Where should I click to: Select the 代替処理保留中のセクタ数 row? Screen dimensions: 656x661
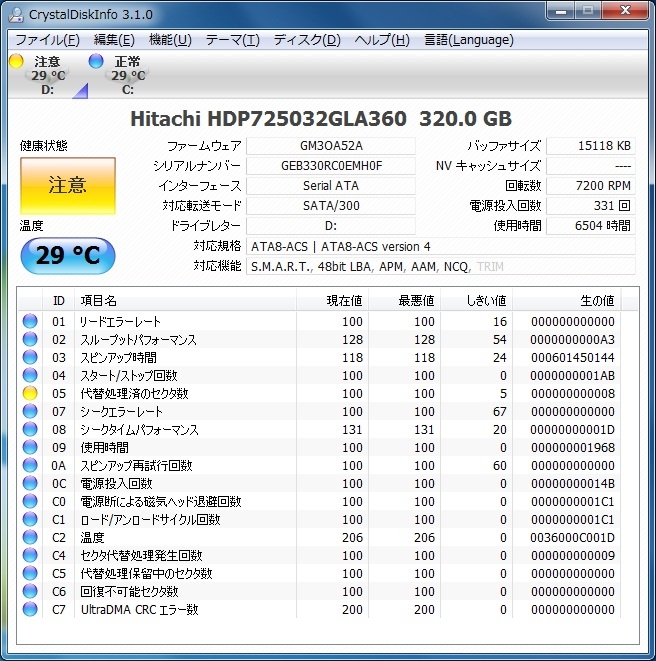click(x=146, y=574)
